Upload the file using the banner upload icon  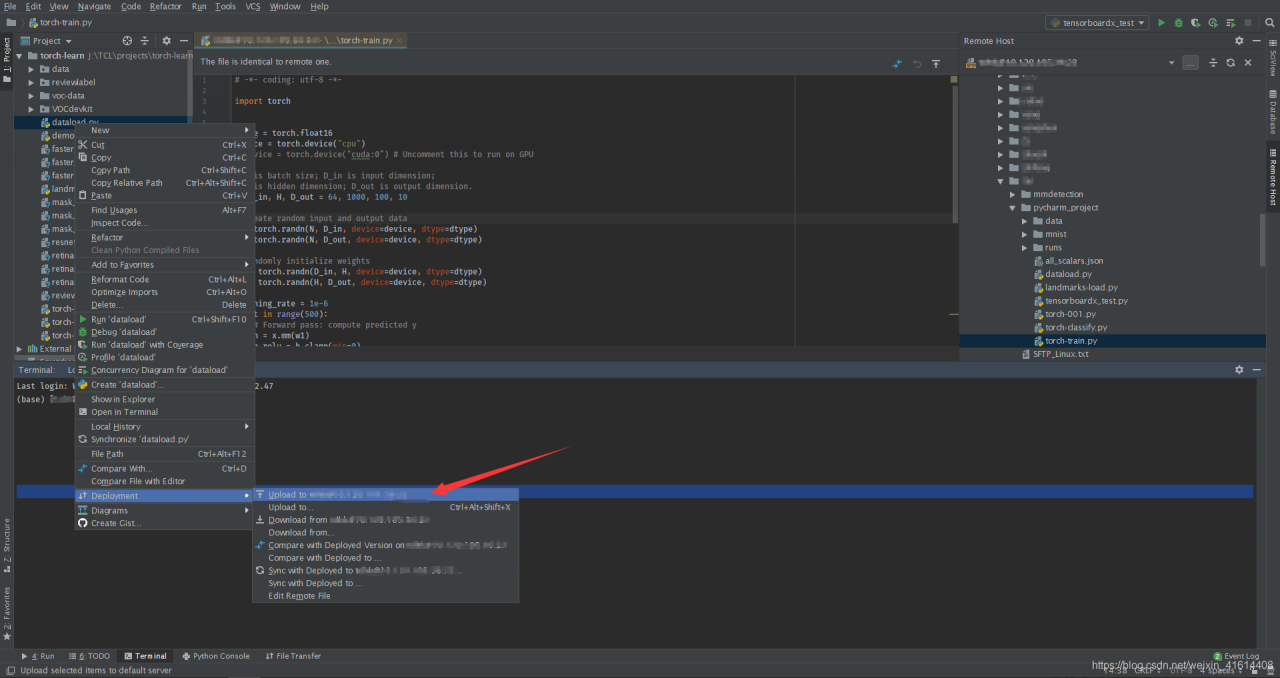(936, 63)
